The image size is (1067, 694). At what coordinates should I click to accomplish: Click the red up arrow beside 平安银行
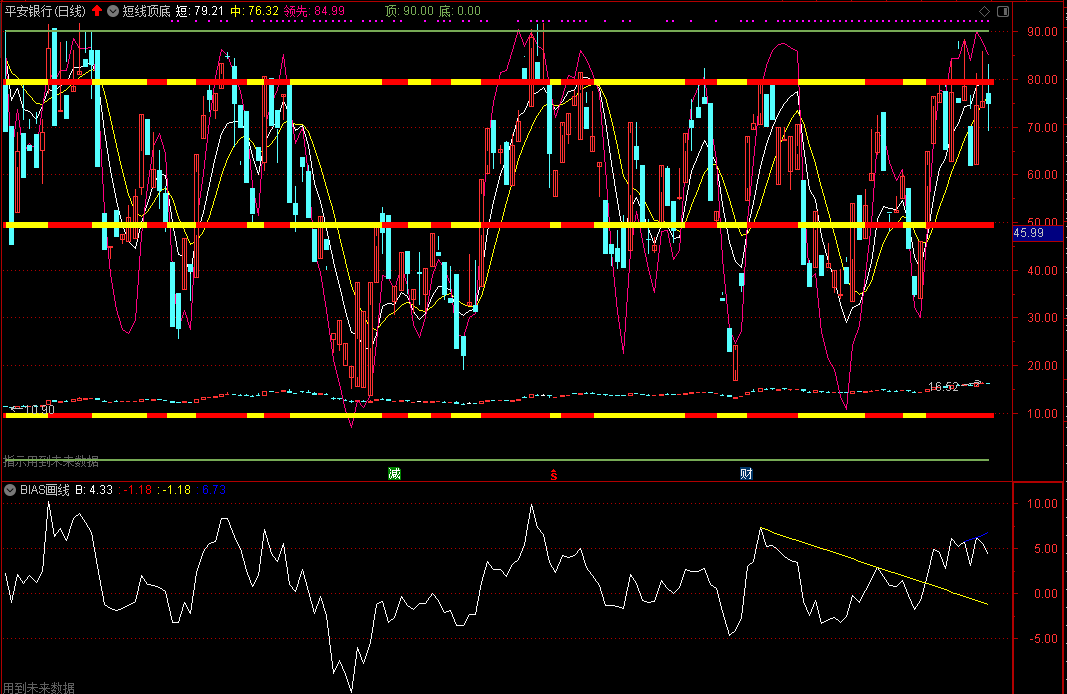(x=97, y=11)
